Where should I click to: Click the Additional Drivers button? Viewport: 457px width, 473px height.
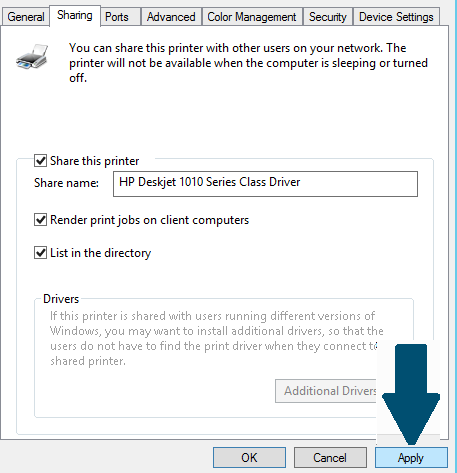326,391
